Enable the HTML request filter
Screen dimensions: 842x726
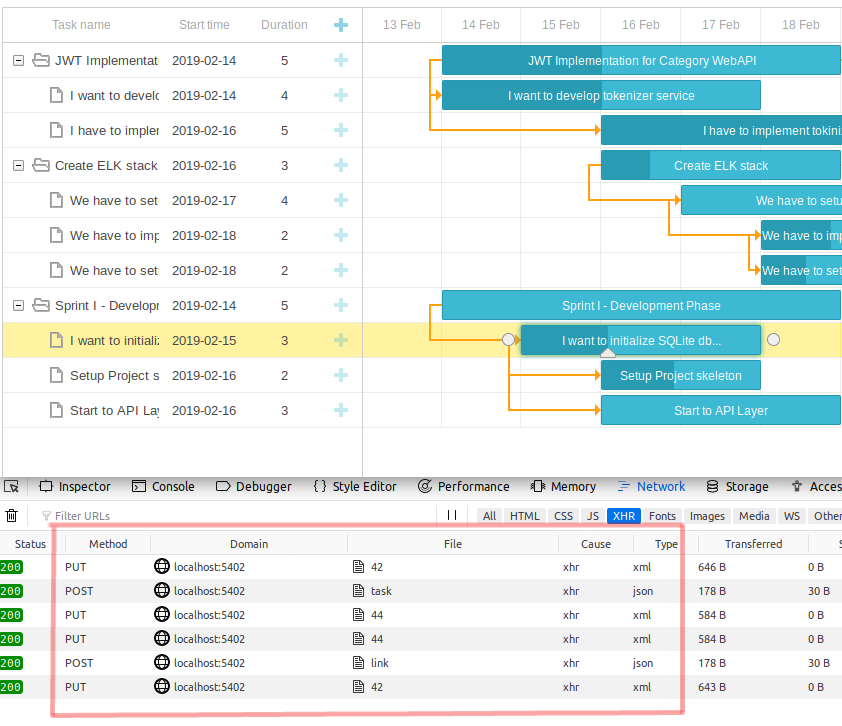pyautogui.click(x=524, y=516)
